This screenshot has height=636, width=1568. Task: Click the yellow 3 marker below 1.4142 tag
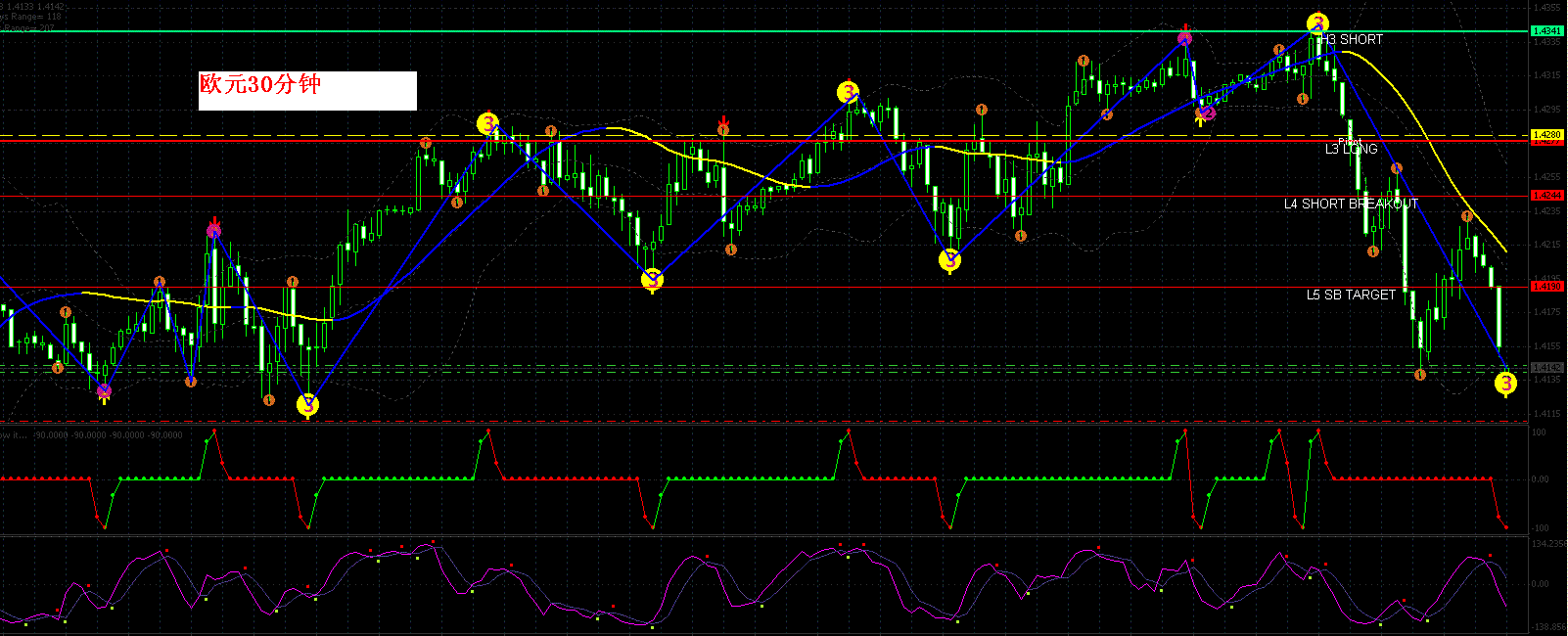[1505, 384]
